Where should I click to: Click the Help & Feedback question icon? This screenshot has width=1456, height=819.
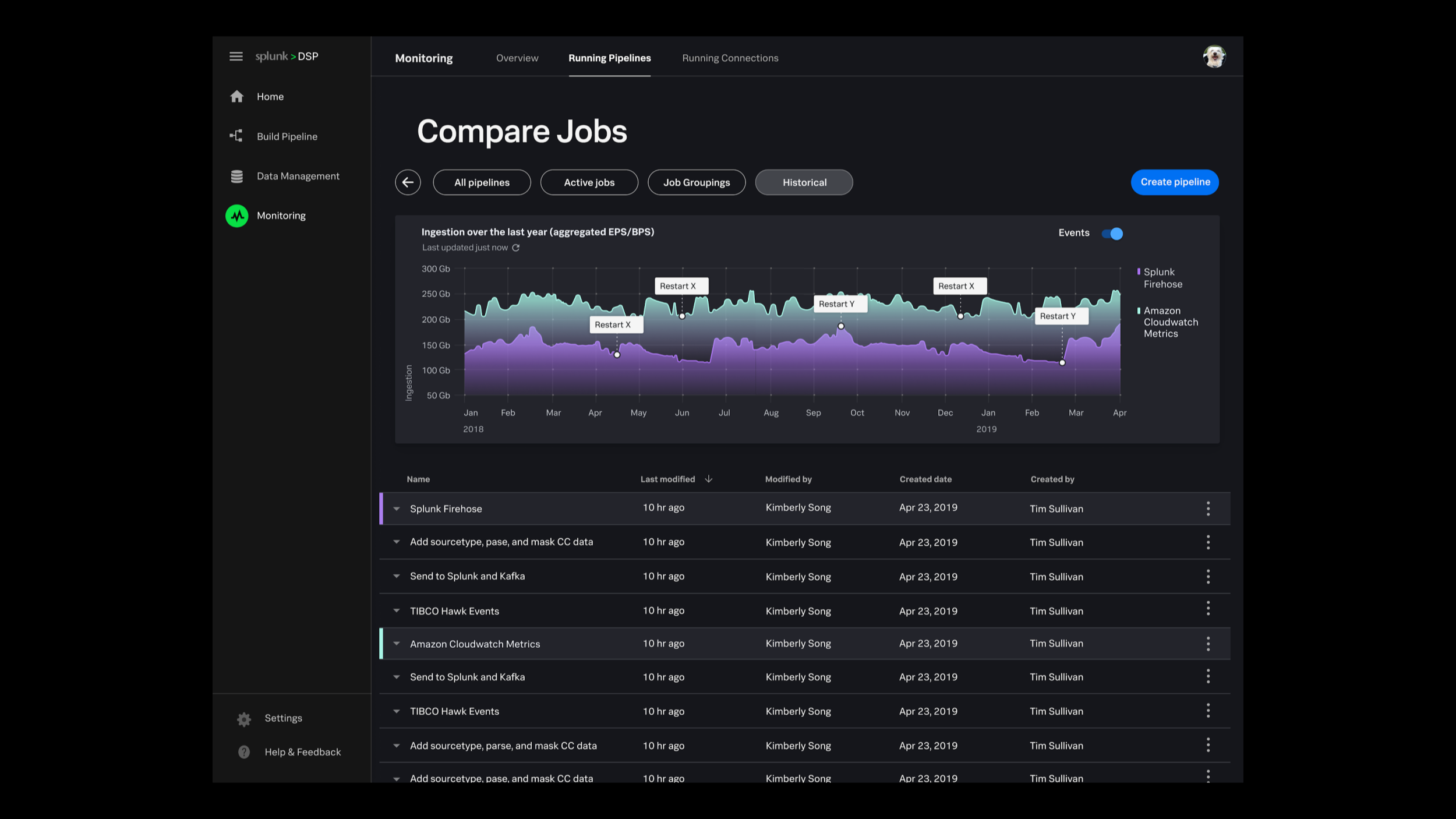click(244, 752)
